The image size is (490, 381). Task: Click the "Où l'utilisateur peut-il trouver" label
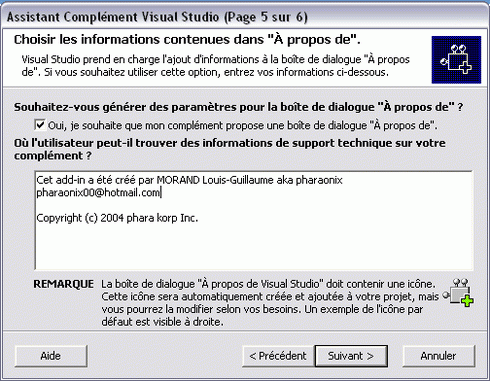pos(230,149)
